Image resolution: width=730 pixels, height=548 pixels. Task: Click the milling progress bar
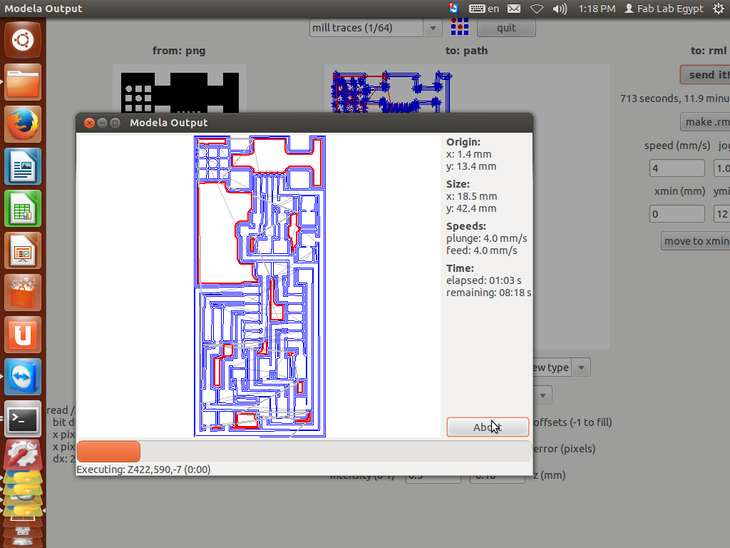tap(304, 452)
